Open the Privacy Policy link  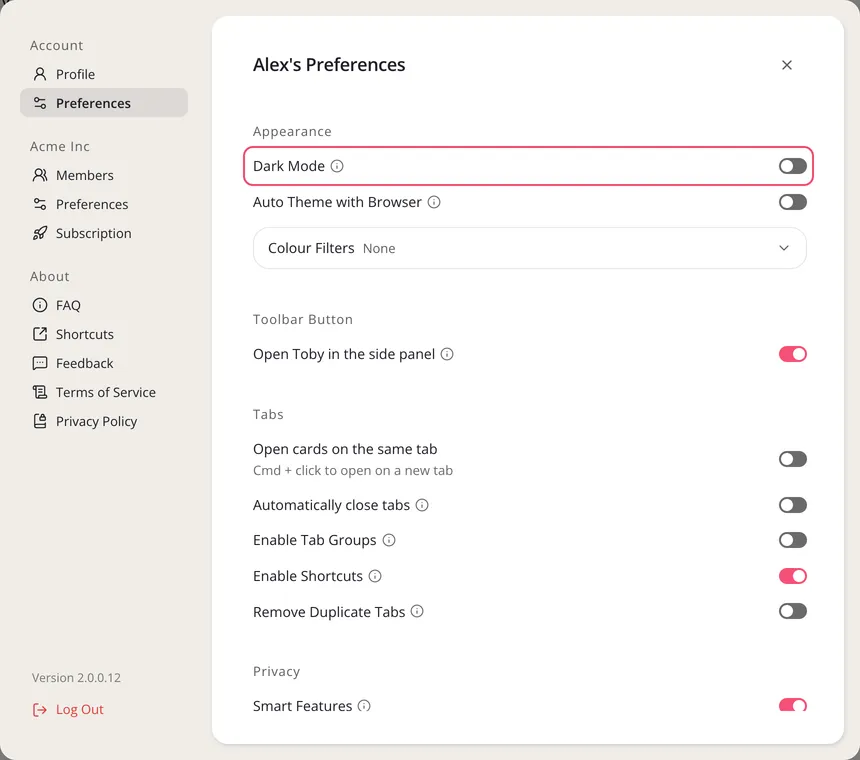(104, 421)
